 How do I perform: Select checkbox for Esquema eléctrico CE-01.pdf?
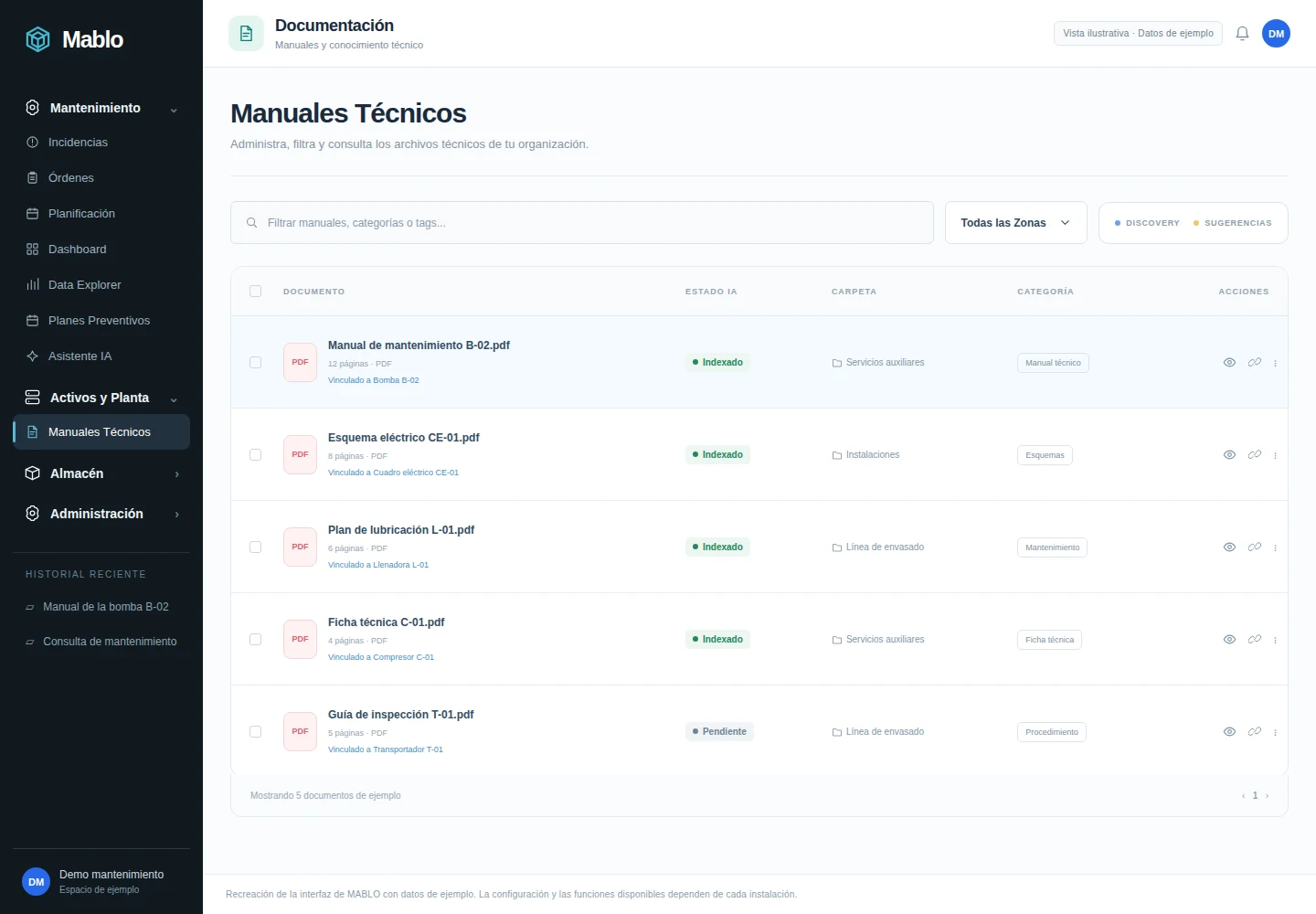[x=255, y=455]
